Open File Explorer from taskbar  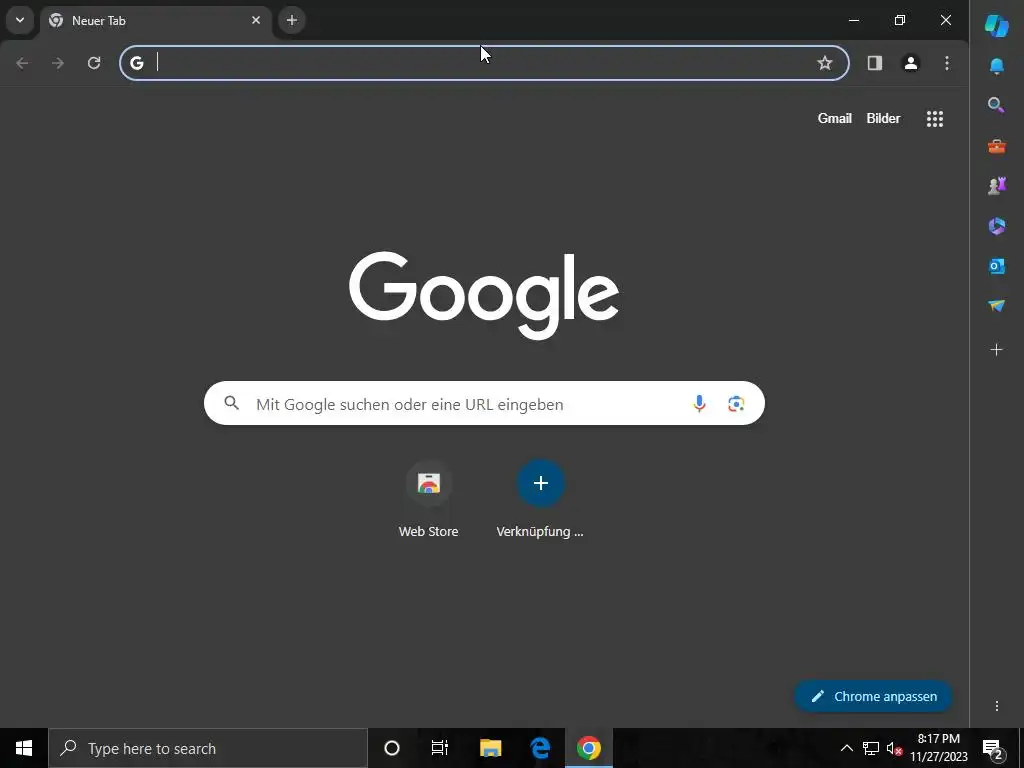click(x=490, y=748)
